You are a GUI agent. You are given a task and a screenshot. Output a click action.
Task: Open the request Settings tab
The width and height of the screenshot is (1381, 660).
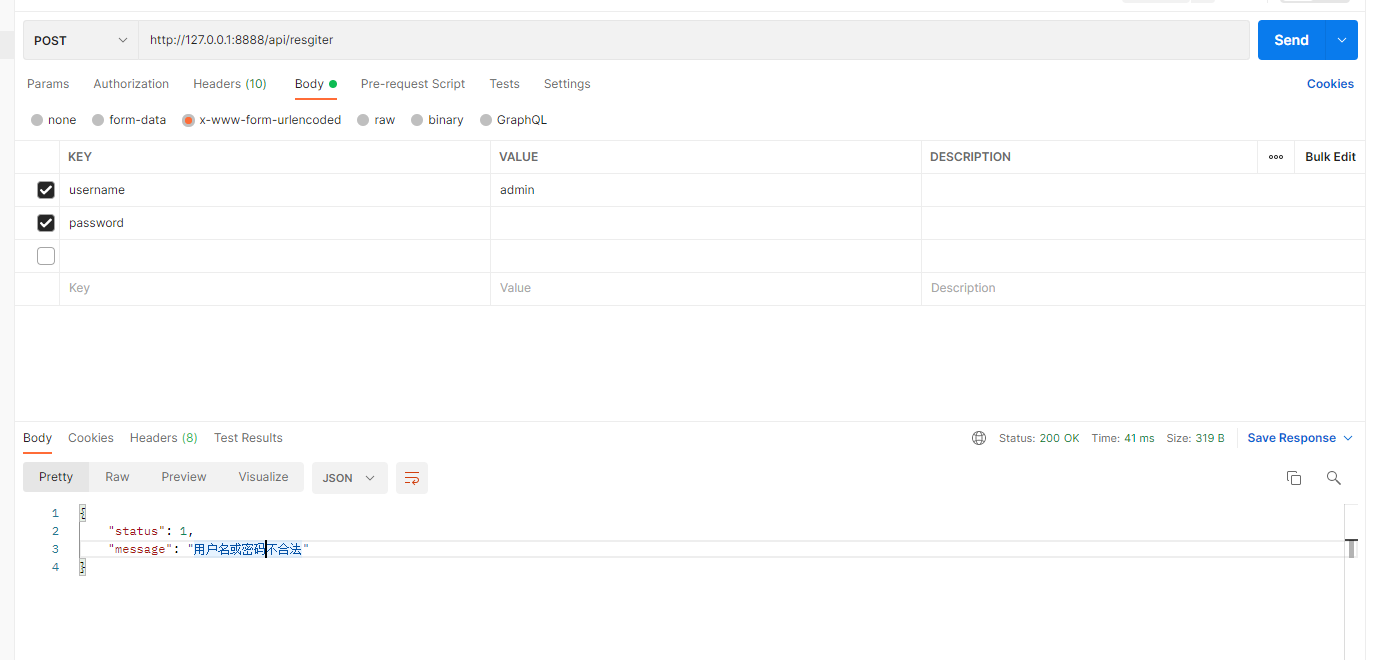pos(567,84)
